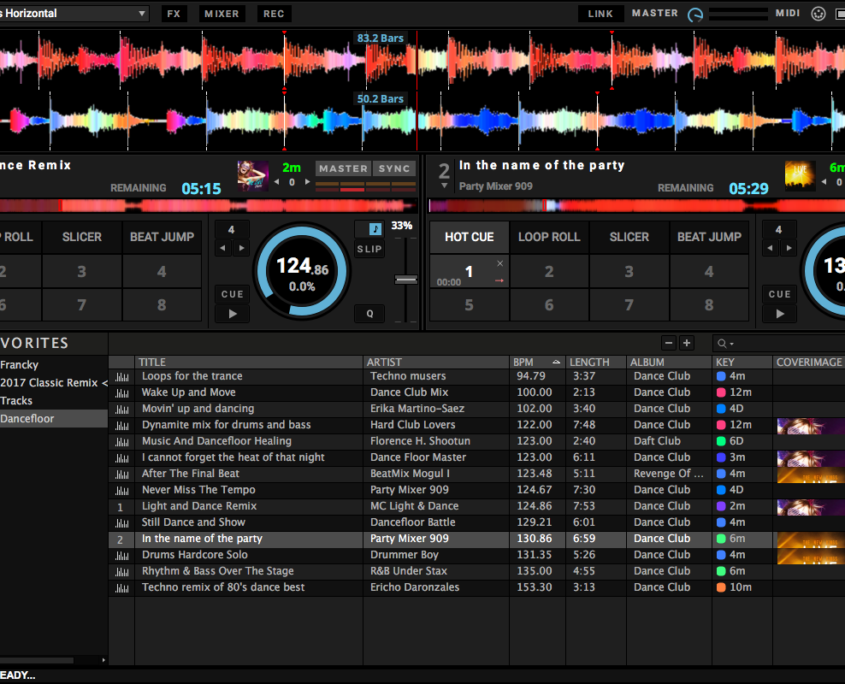Click the minus button in the browser toolbar

[x=669, y=343]
